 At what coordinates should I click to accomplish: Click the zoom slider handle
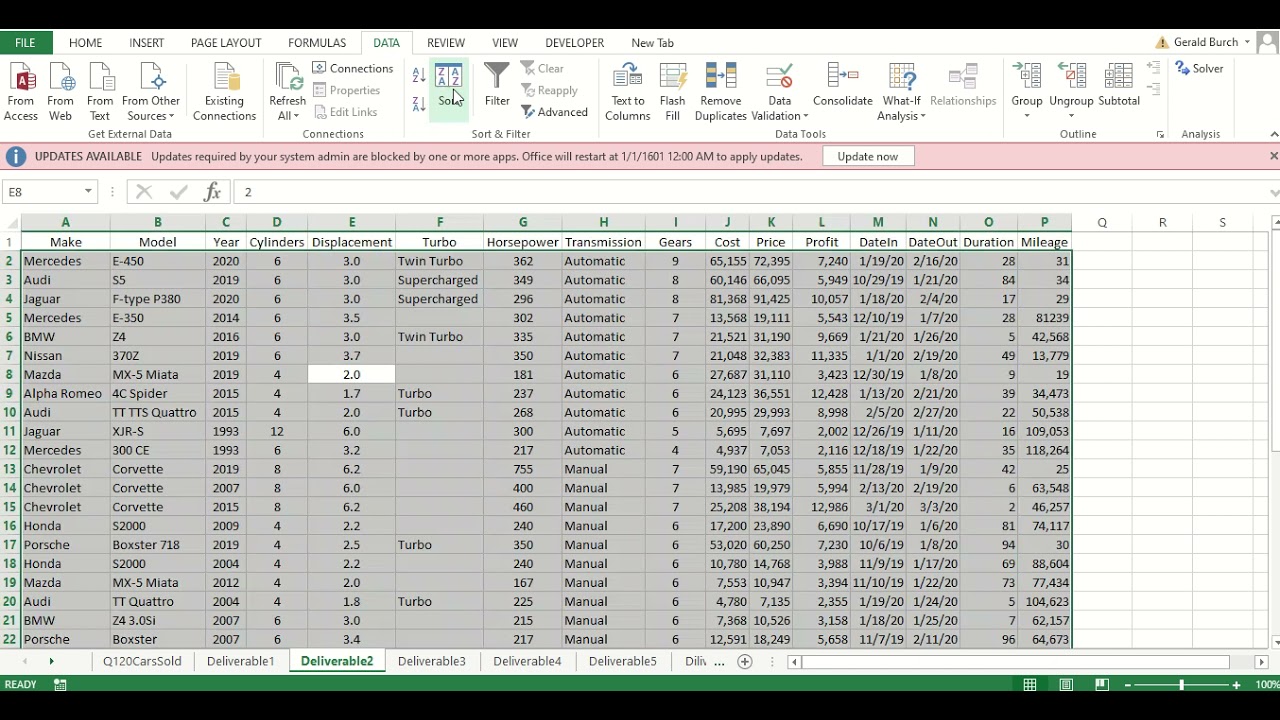coord(1182,685)
